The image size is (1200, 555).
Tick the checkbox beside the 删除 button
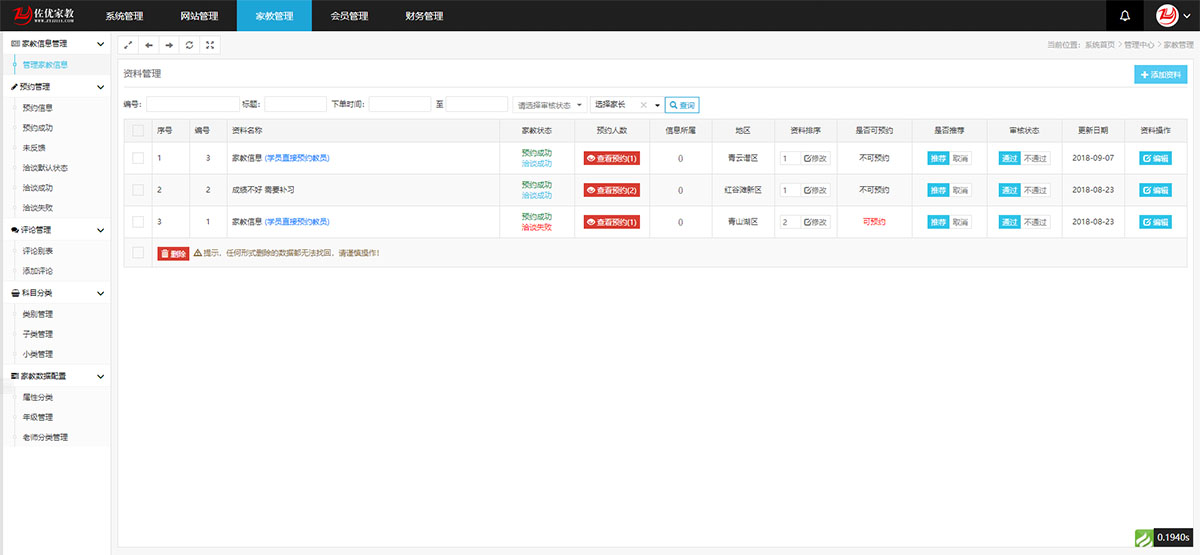(138, 254)
